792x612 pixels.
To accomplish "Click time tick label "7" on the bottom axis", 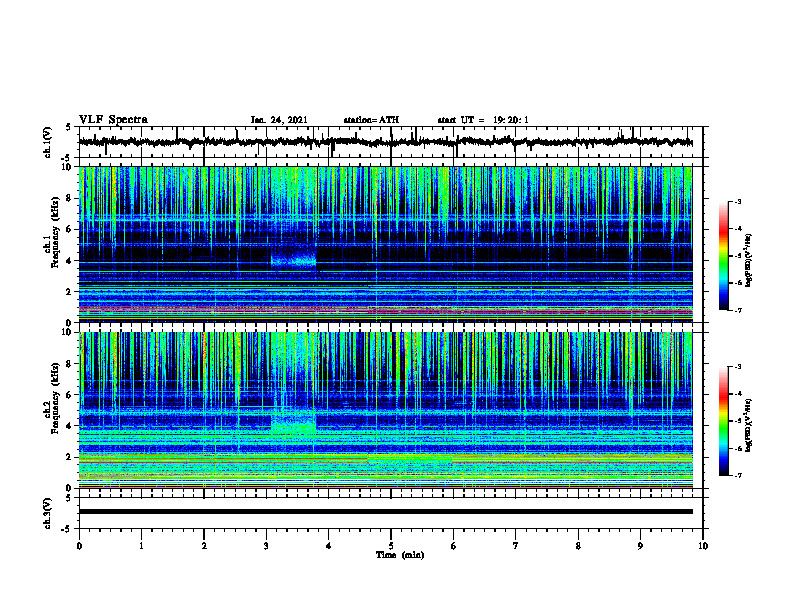I will (x=516, y=546).
